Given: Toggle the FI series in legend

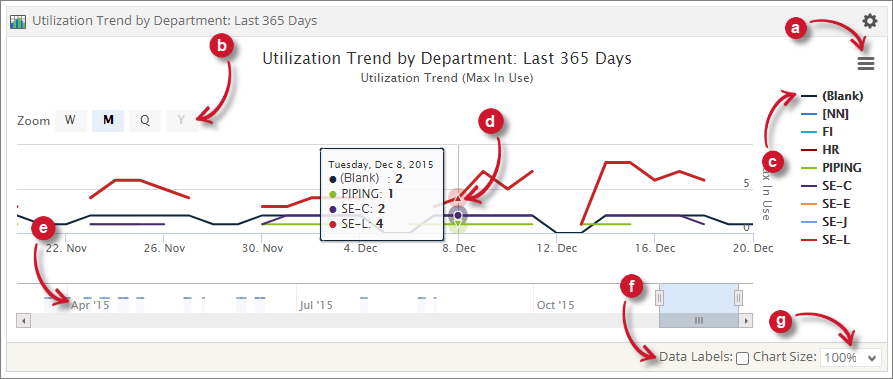Looking at the screenshot, I should pos(817,132).
